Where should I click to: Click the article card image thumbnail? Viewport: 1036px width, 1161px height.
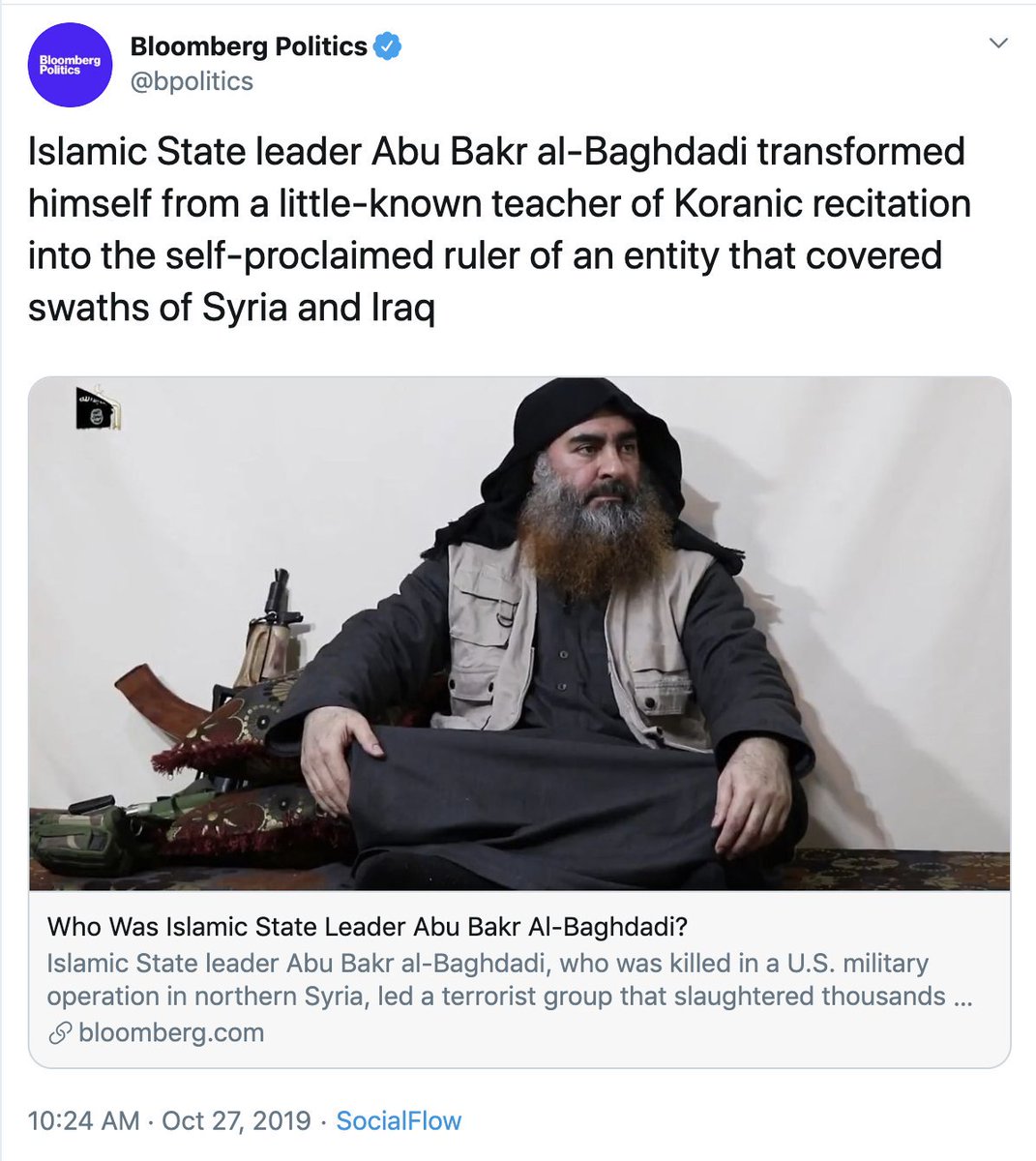(x=519, y=634)
